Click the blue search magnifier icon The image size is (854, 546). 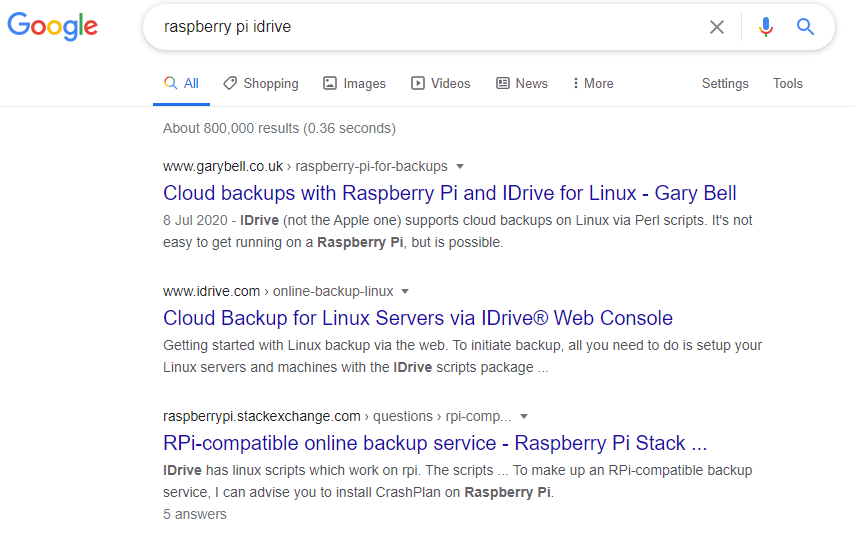click(x=805, y=27)
